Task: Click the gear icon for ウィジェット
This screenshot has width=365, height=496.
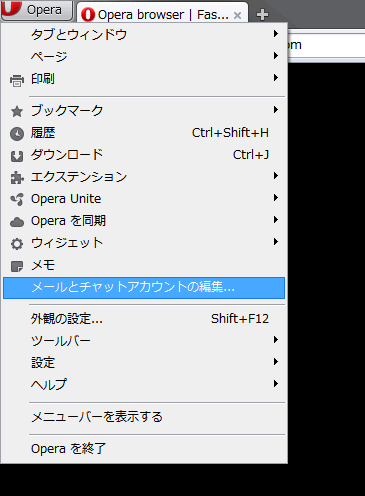Action: pyautogui.click(x=17, y=244)
